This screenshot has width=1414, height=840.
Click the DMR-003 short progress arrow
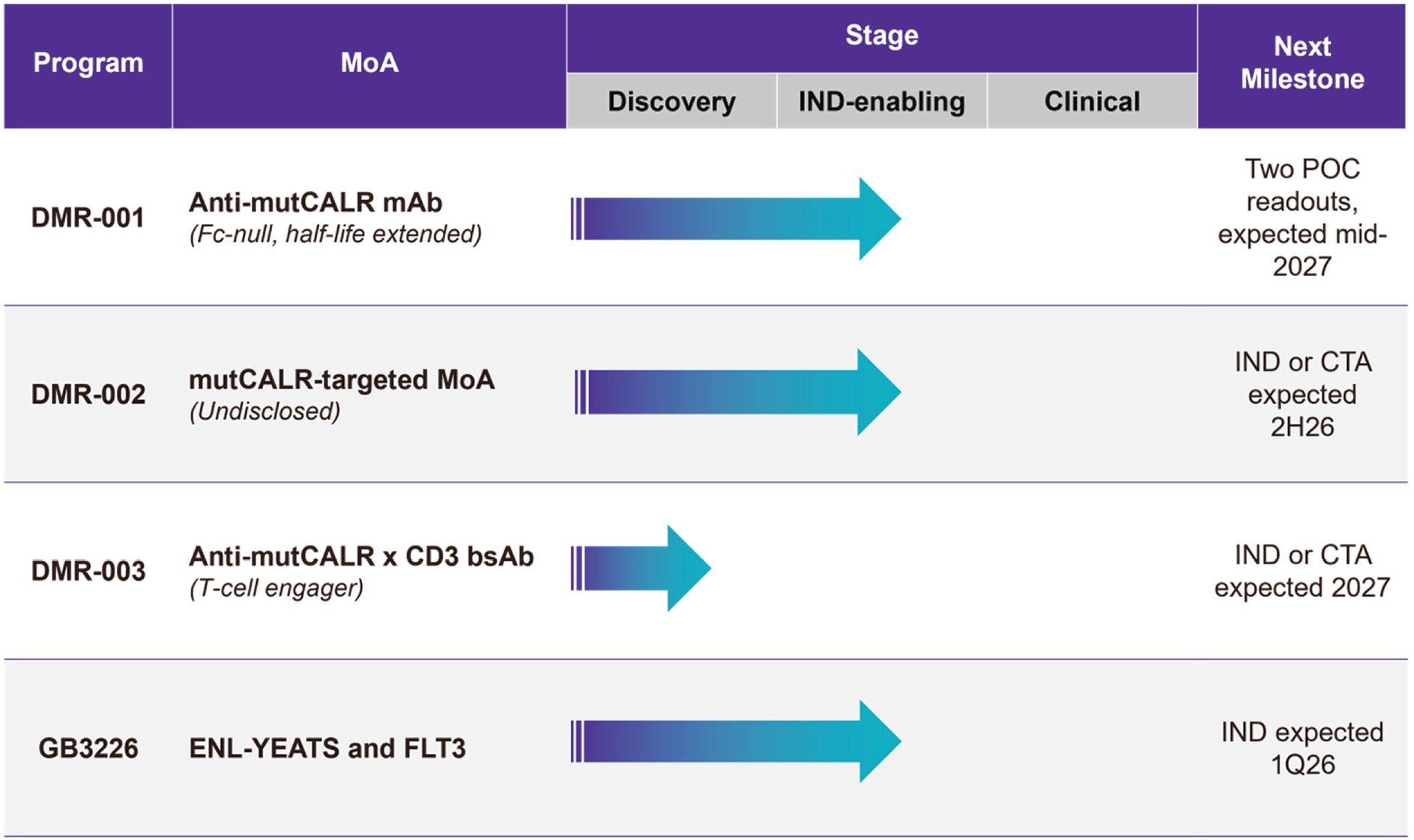click(x=641, y=568)
